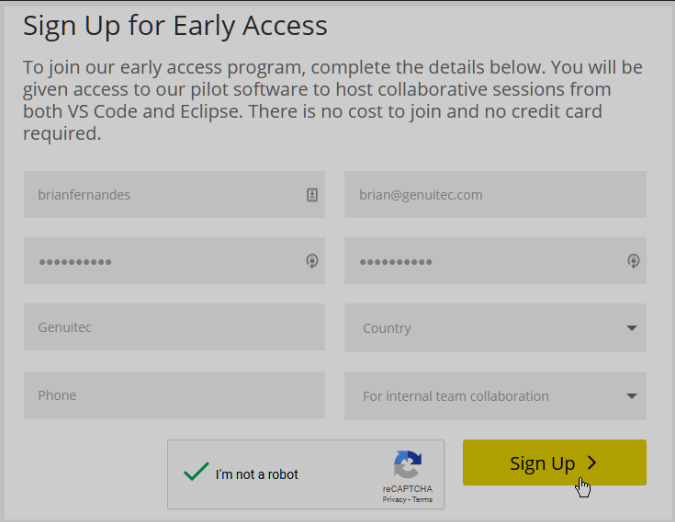Select the confirm password input field
The width and height of the screenshot is (675, 522).
(x=495, y=261)
